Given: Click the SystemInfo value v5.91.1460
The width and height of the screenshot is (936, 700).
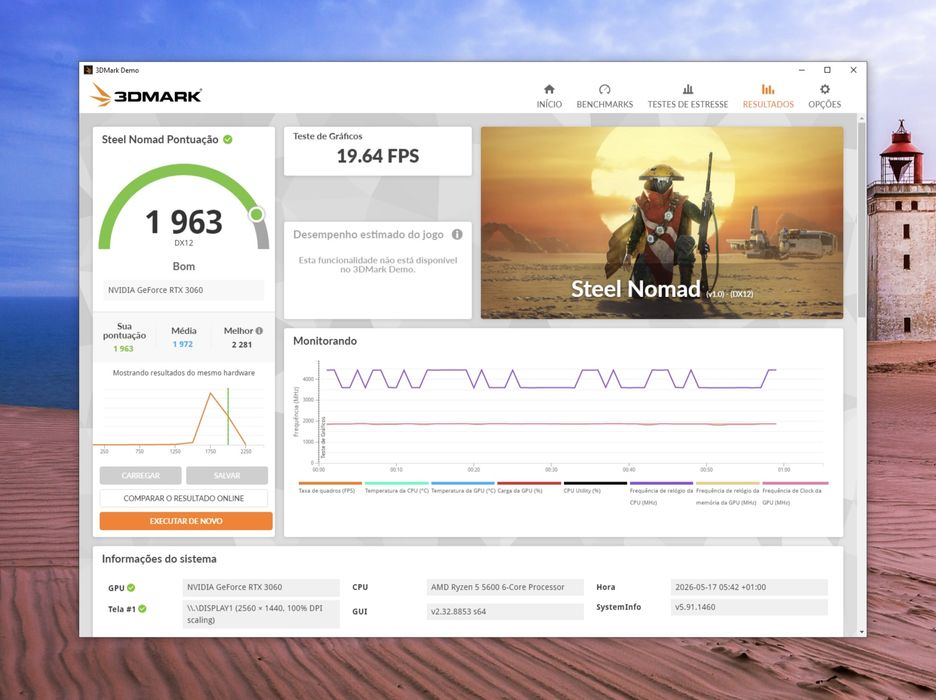Looking at the screenshot, I should pyautogui.click(x=749, y=608).
